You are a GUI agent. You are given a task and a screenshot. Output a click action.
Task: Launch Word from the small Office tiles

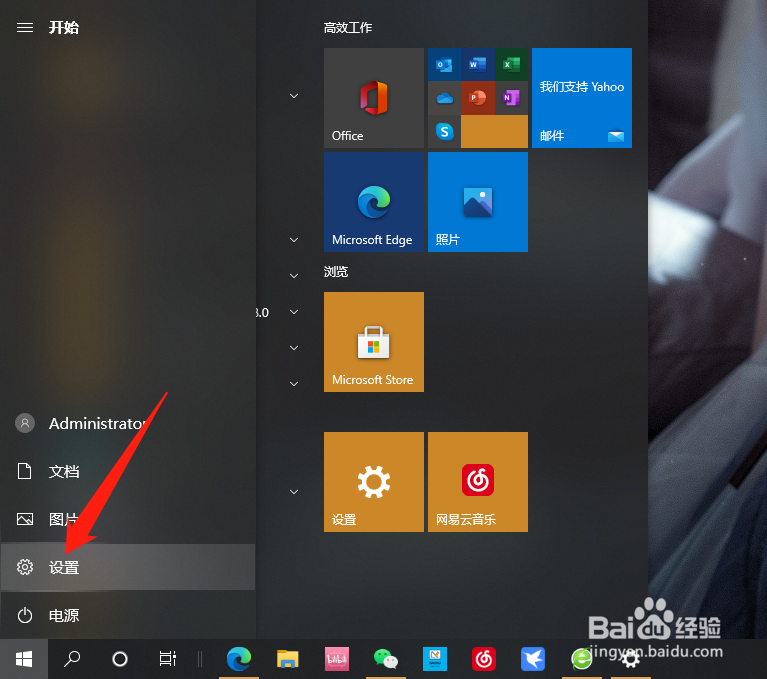pyautogui.click(x=477, y=64)
